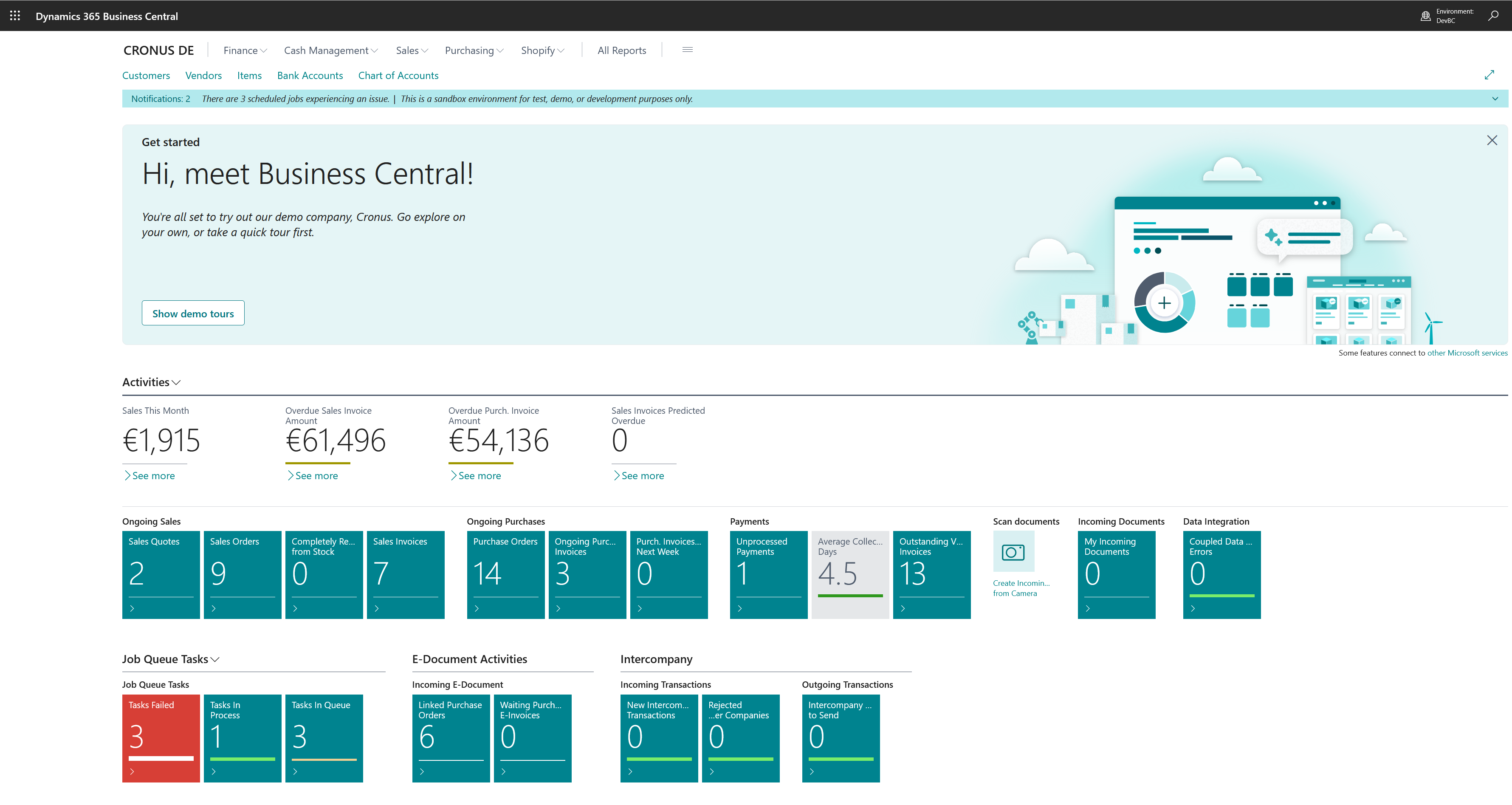Open the Unprocessed Payments tile arrow
Viewport: 1512px width, 805px height.
pyautogui.click(x=739, y=608)
